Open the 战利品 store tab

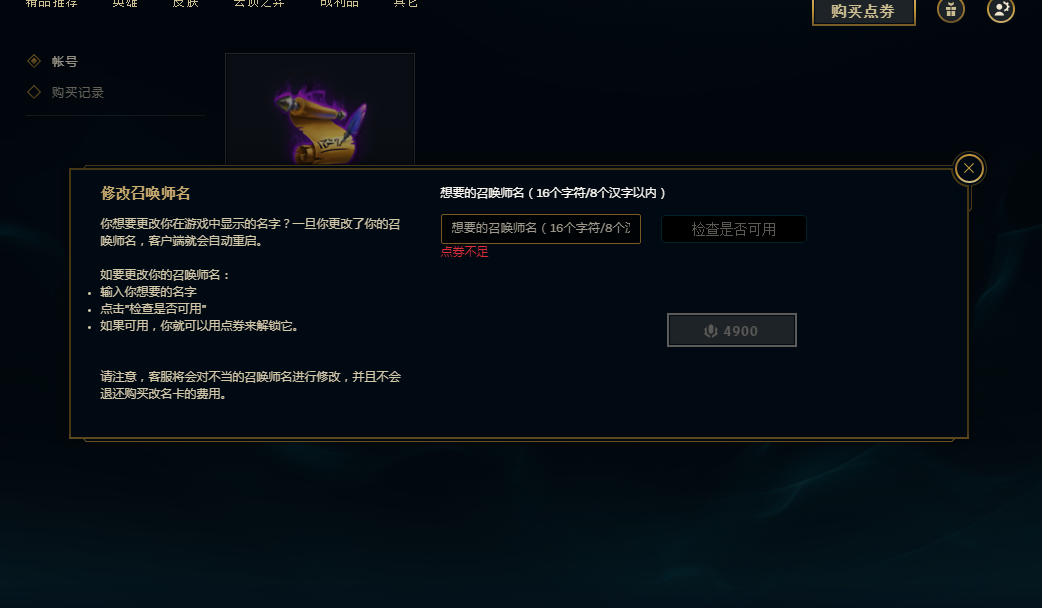(x=339, y=3)
